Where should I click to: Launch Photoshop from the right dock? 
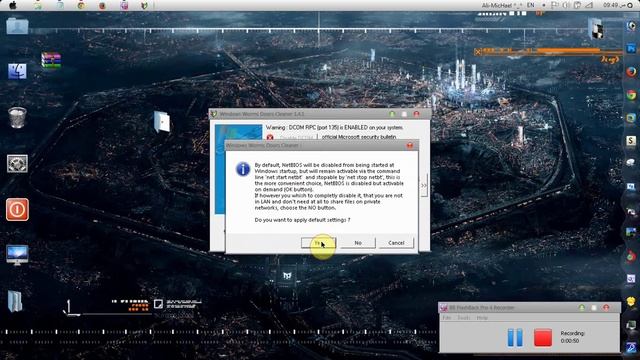[631, 48]
